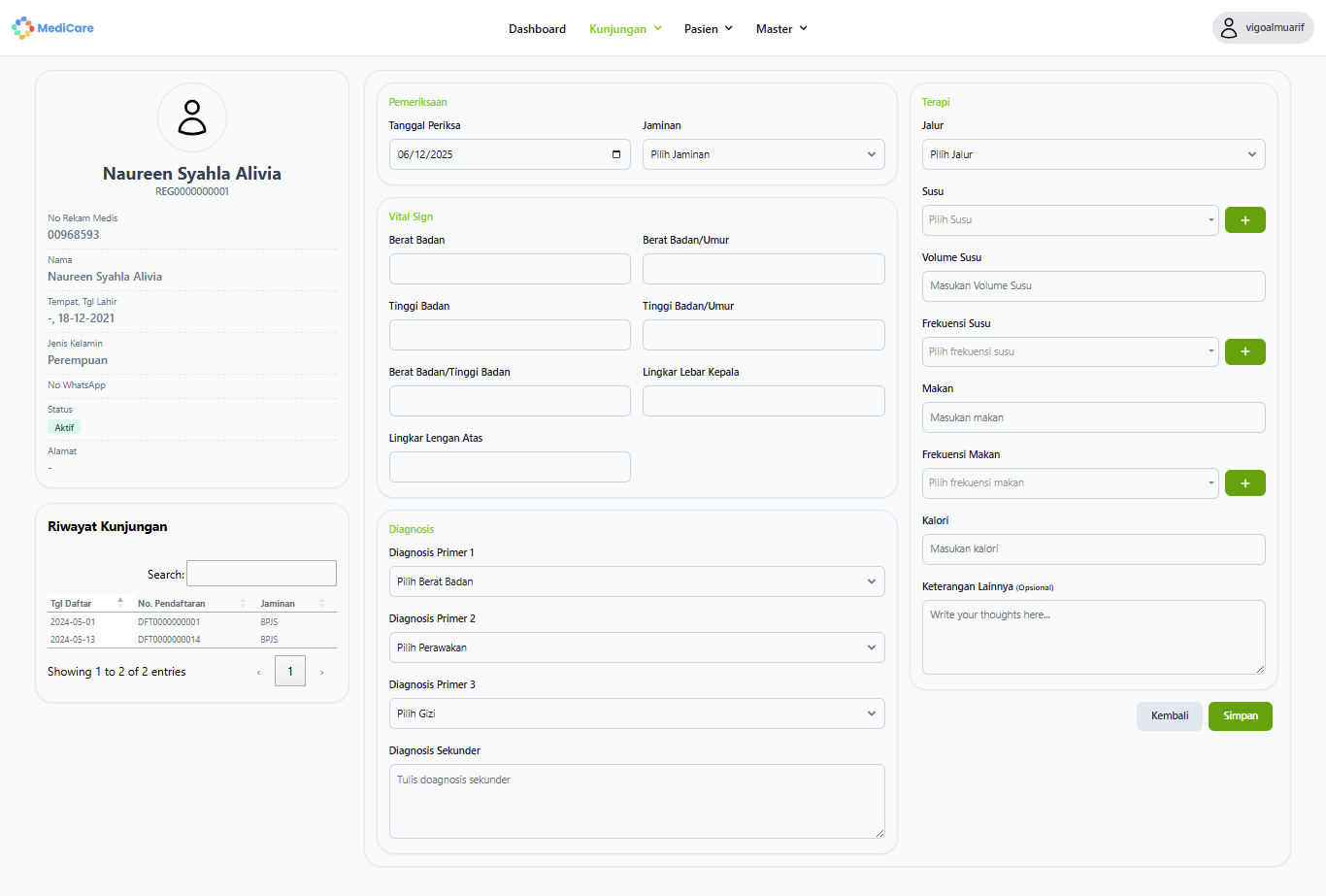The image size is (1326, 896).
Task: Select the row with DFT0000000001
Action: click(192, 622)
